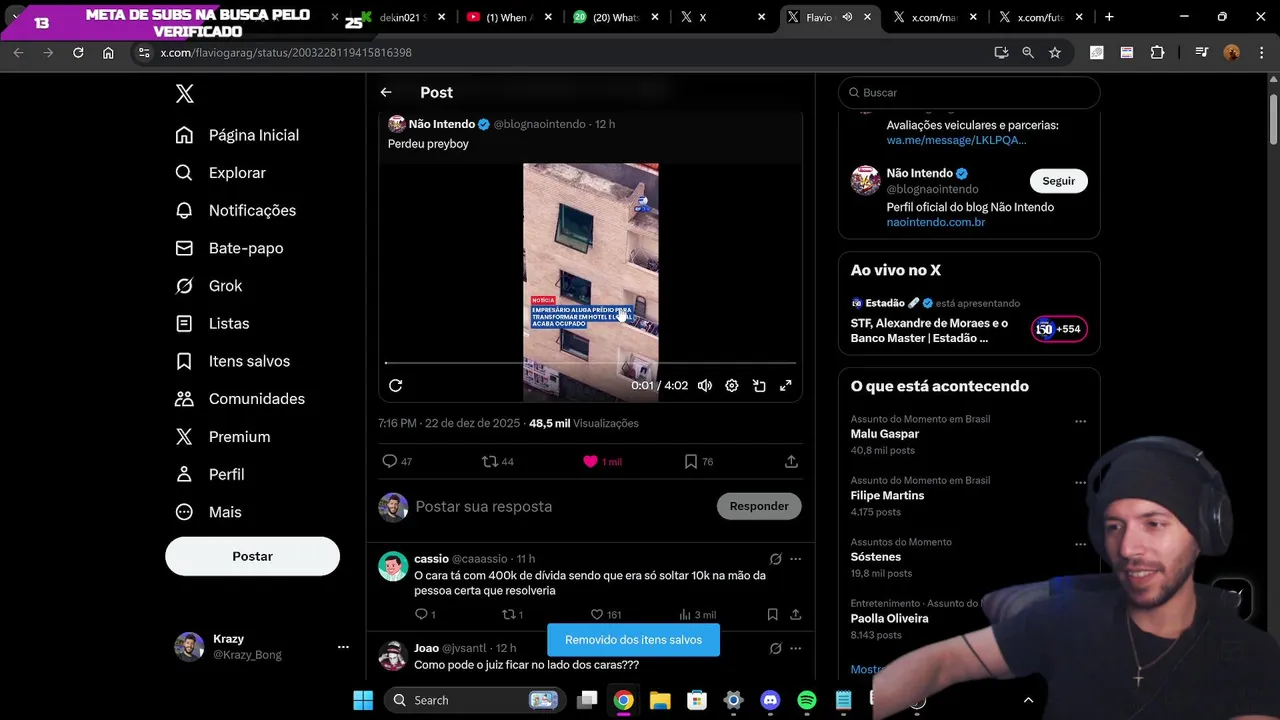Show hidden system tray icons

click(1028, 700)
